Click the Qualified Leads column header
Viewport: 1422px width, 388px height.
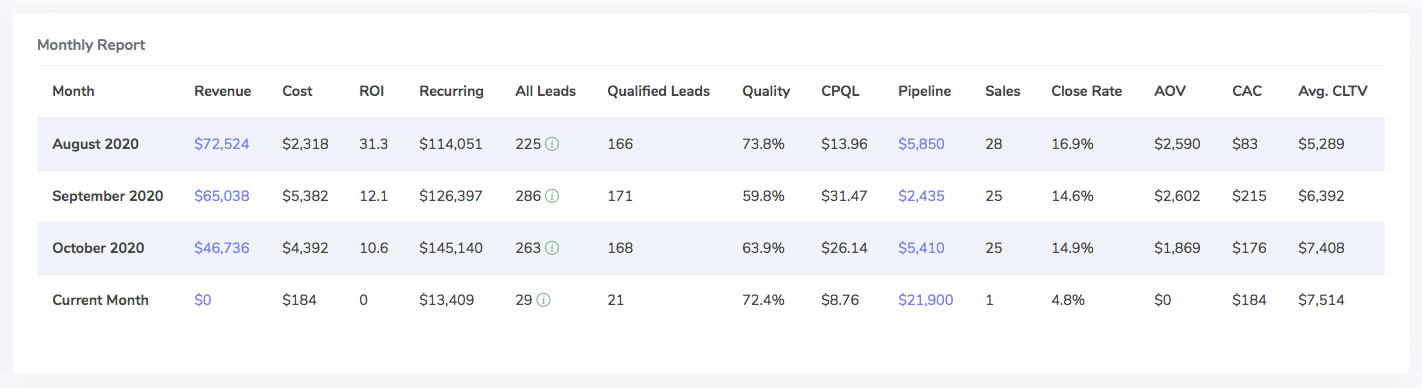click(x=658, y=91)
